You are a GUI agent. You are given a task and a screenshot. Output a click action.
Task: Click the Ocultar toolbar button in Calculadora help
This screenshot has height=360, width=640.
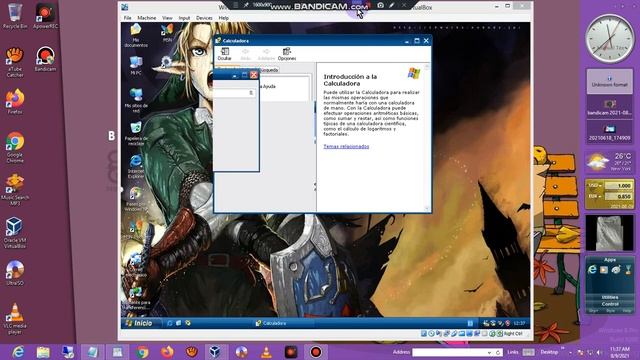(x=224, y=54)
